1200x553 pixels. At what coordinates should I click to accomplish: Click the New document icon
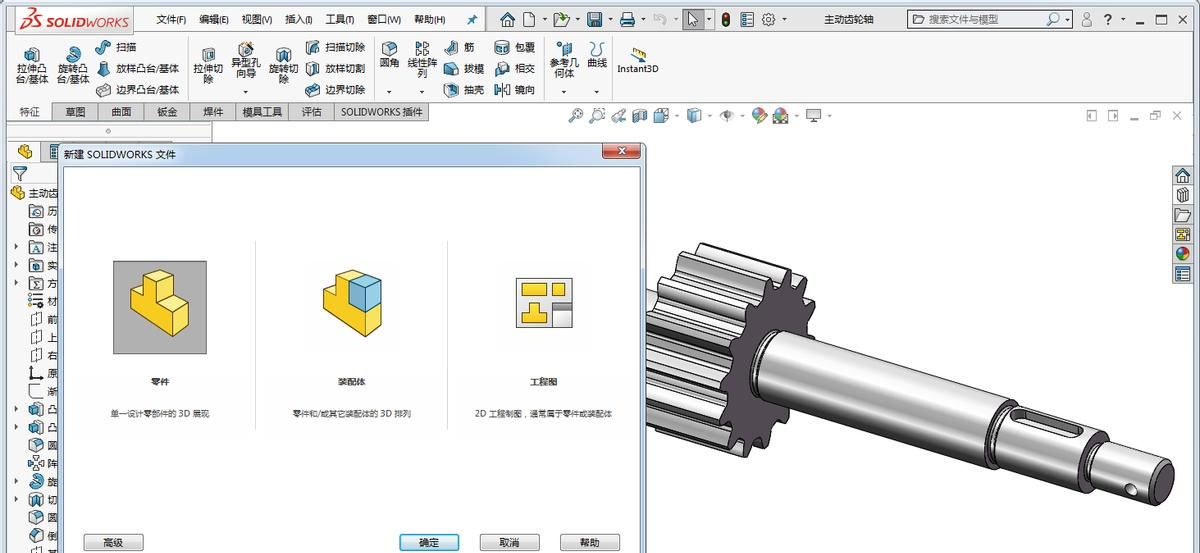coord(529,19)
